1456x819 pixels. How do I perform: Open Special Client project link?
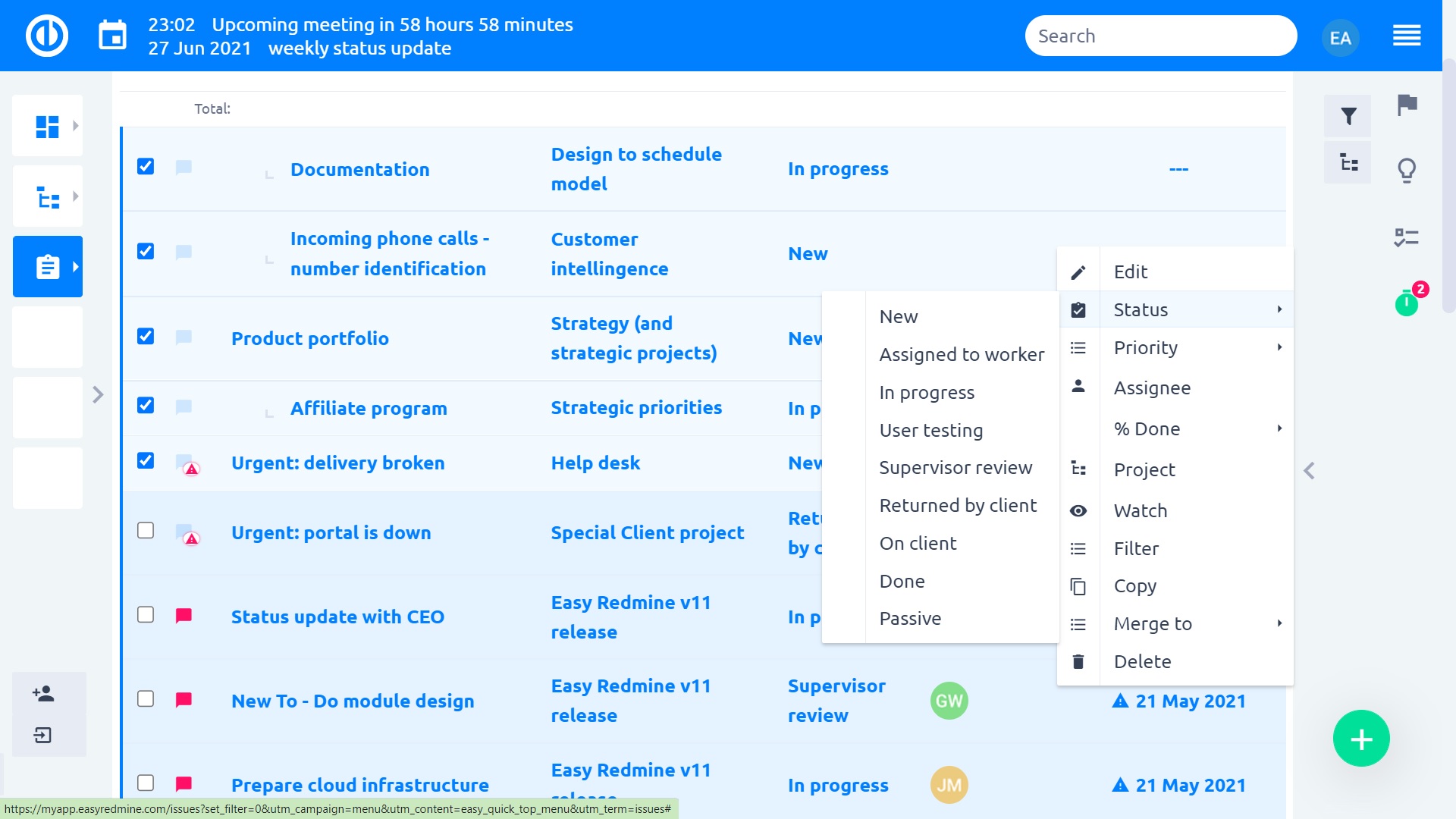pos(647,532)
